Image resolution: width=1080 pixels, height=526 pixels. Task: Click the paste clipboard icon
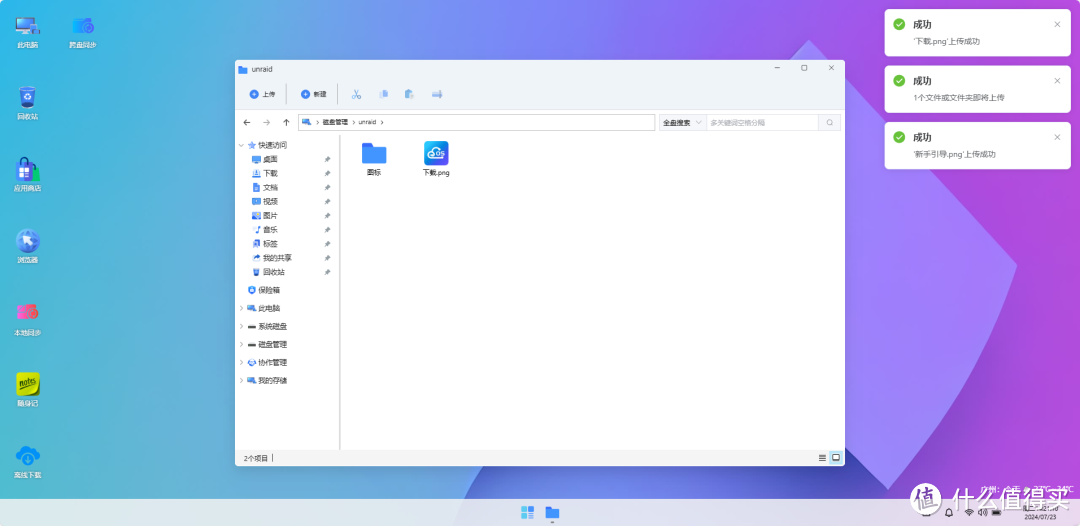(409, 94)
